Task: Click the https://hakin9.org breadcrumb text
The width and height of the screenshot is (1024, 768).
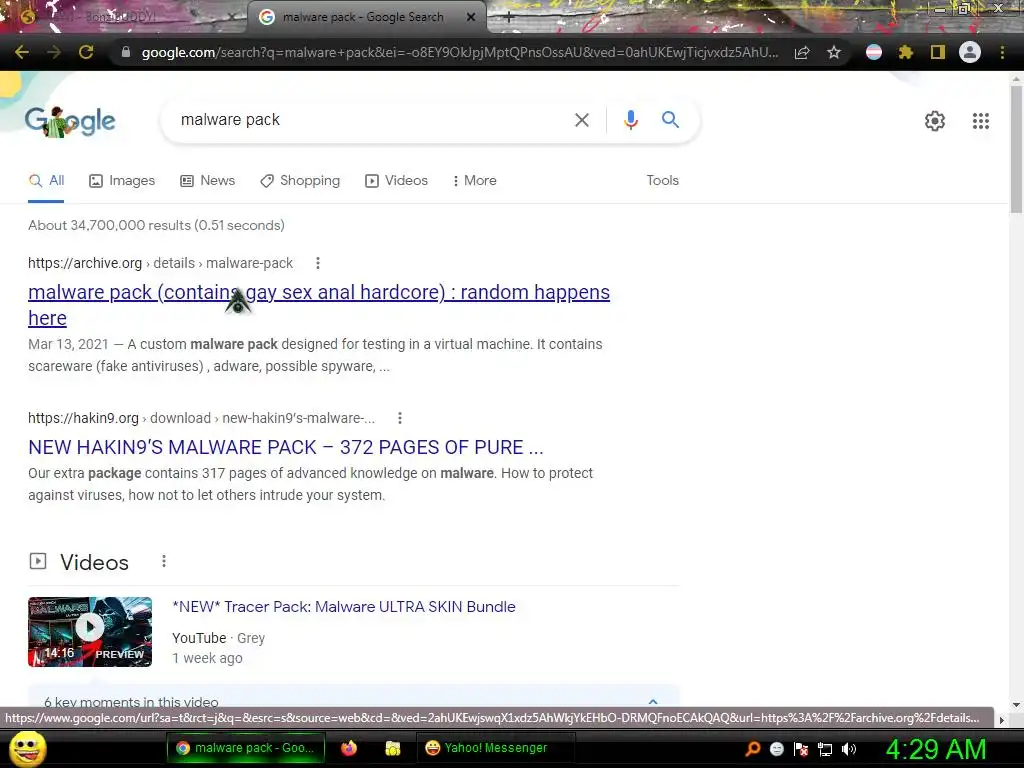Action: click(x=84, y=418)
